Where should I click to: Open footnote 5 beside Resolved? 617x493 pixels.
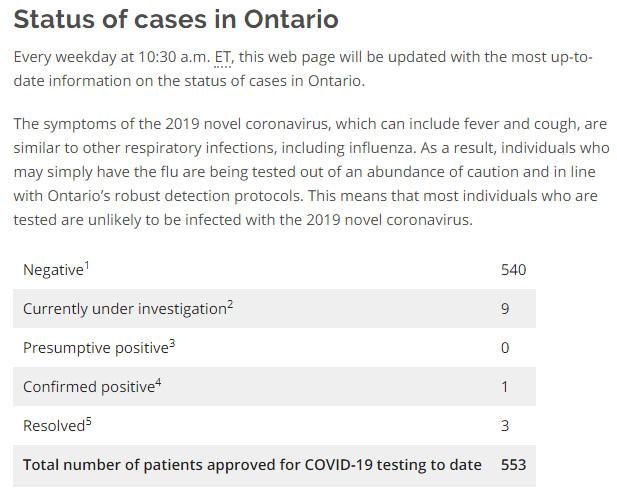[x=89, y=421]
